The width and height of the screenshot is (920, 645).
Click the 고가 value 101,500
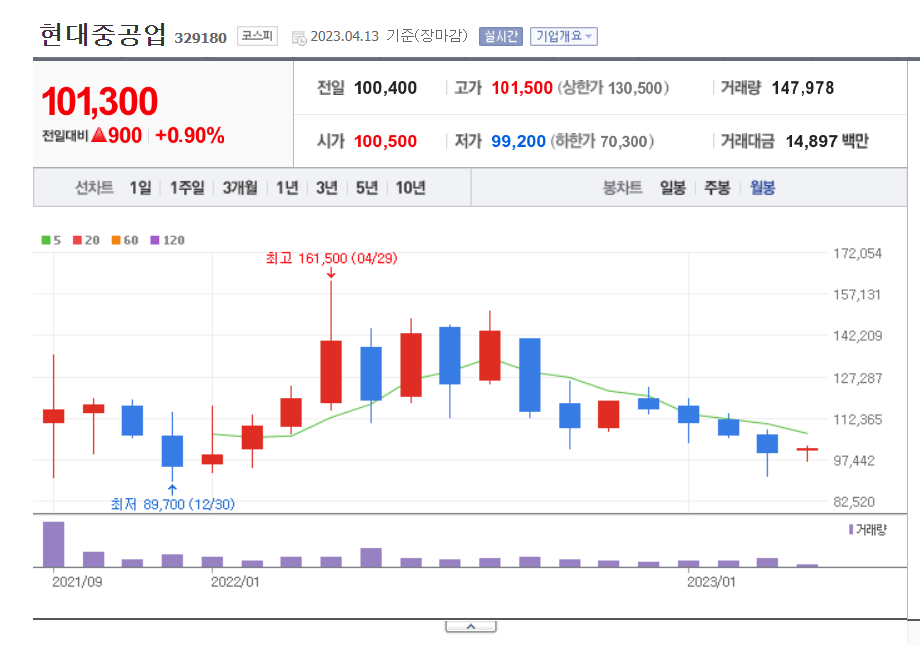pos(522,88)
